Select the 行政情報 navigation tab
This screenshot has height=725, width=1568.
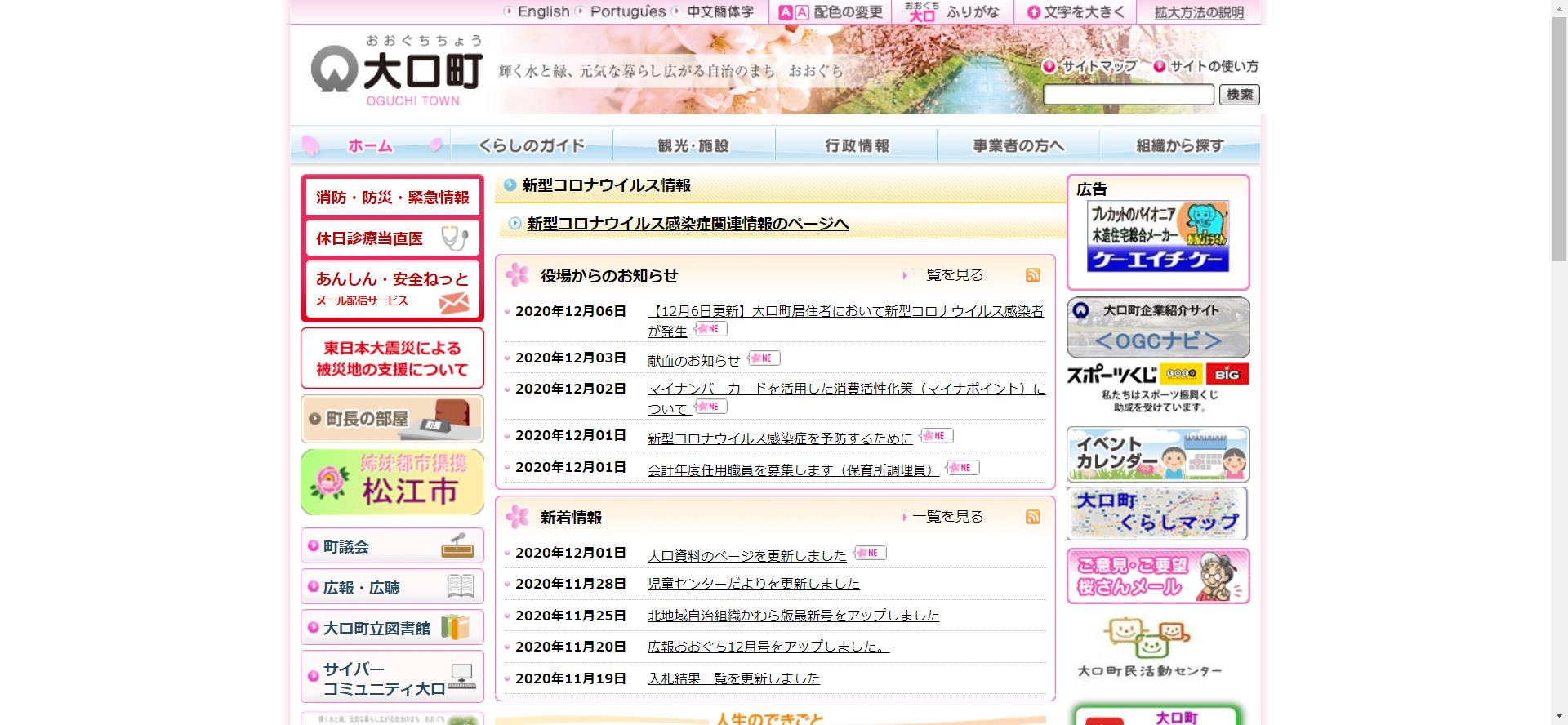tap(856, 145)
